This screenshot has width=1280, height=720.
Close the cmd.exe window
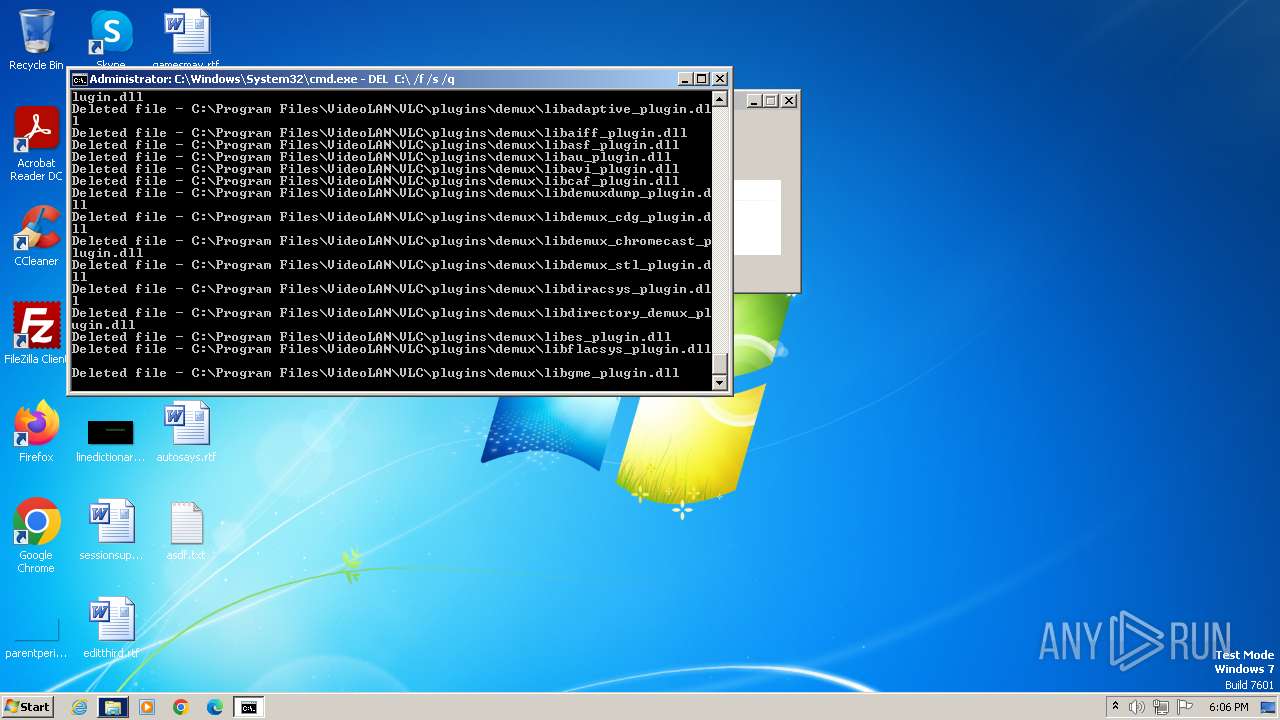pos(719,79)
